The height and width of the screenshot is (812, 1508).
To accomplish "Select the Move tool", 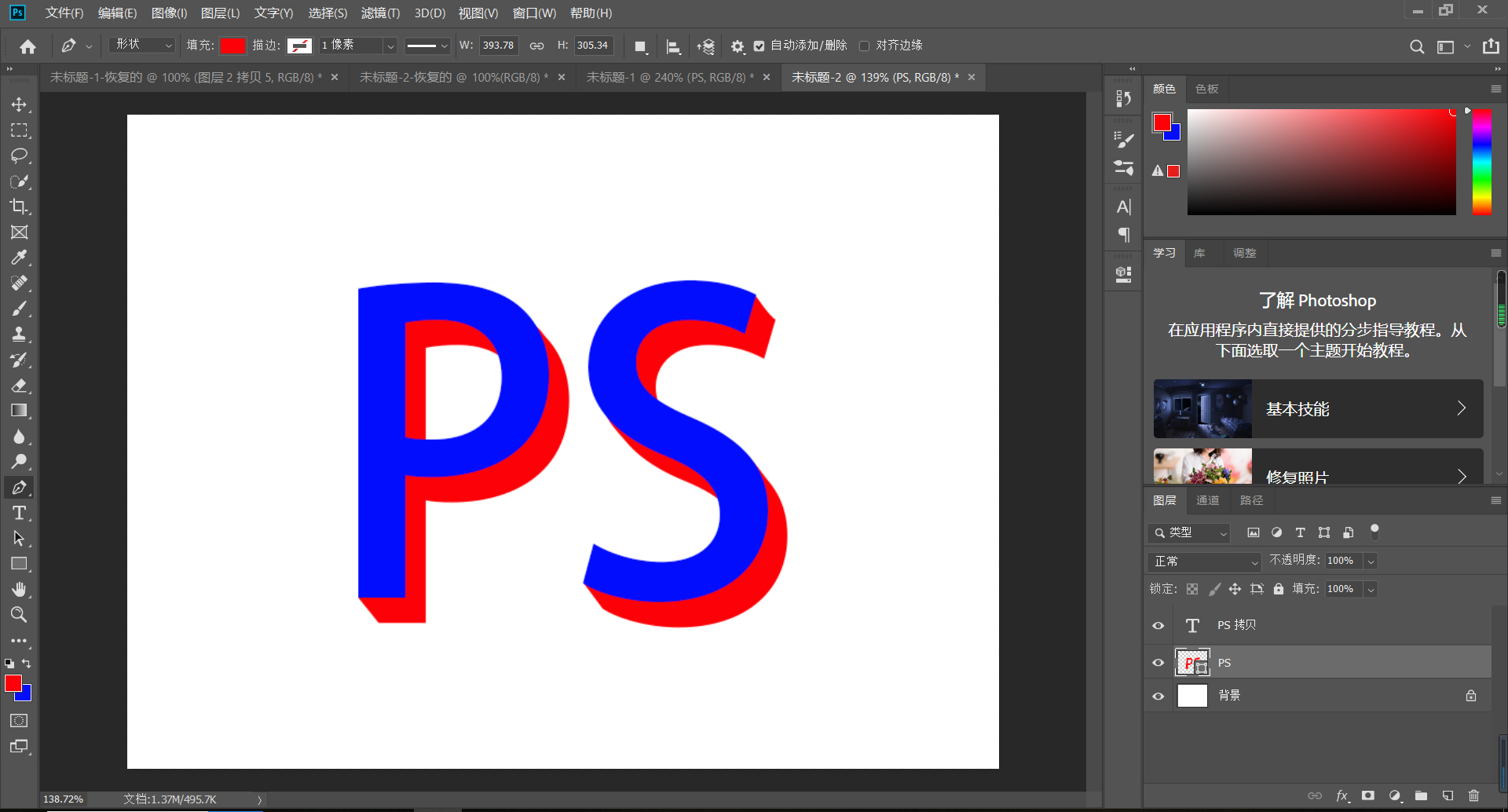I will click(19, 104).
